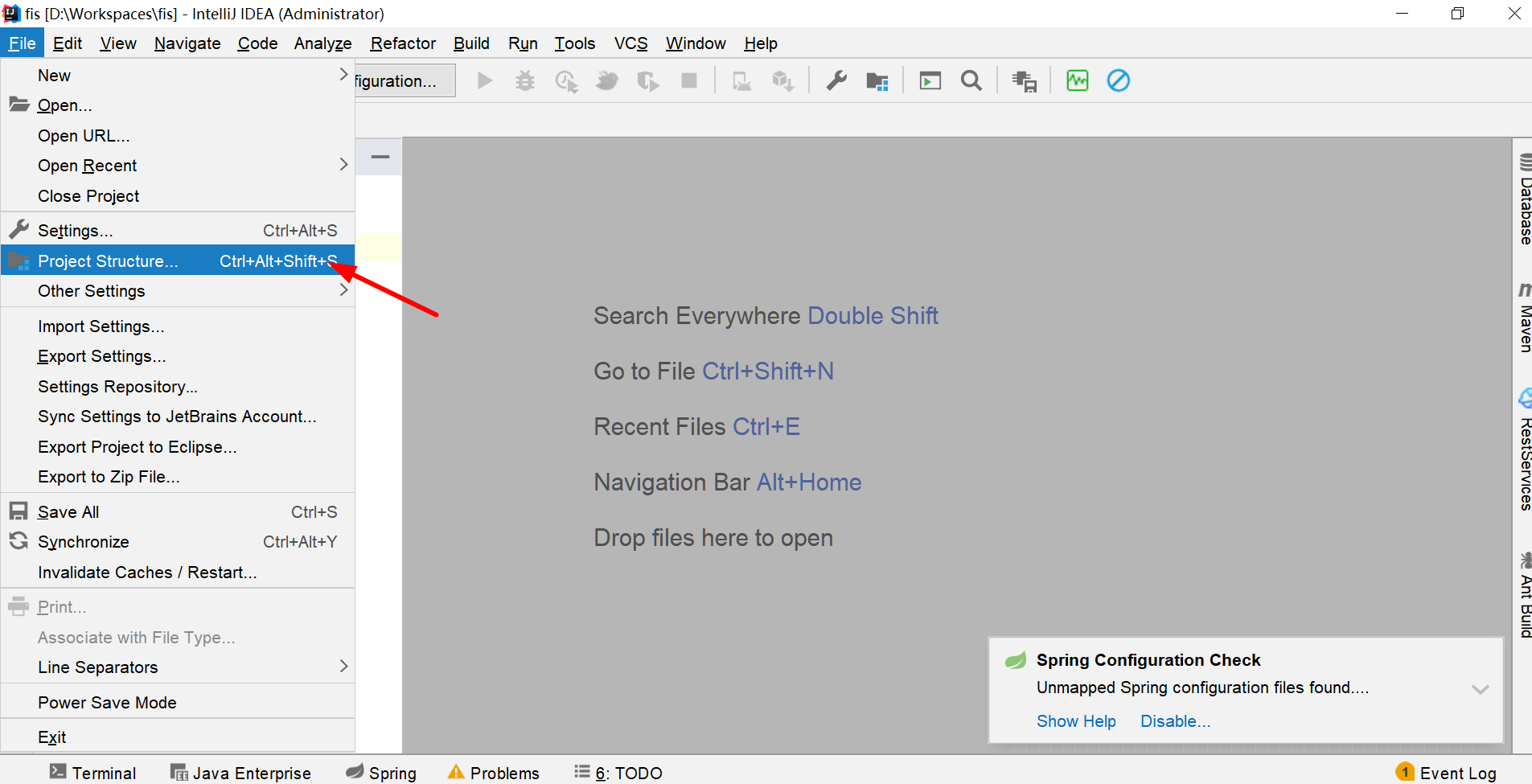This screenshot has height=784, width=1532.
Task: Click Synchronize menu item
Action: (178, 542)
